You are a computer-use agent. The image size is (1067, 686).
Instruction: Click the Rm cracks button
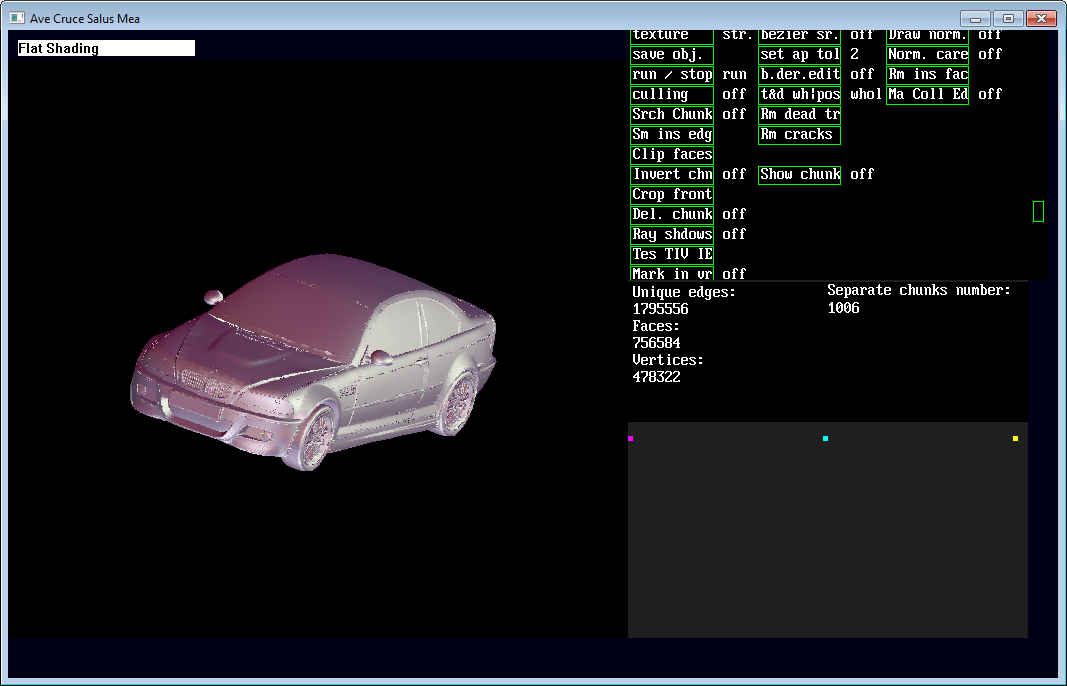click(x=799, y=134)
